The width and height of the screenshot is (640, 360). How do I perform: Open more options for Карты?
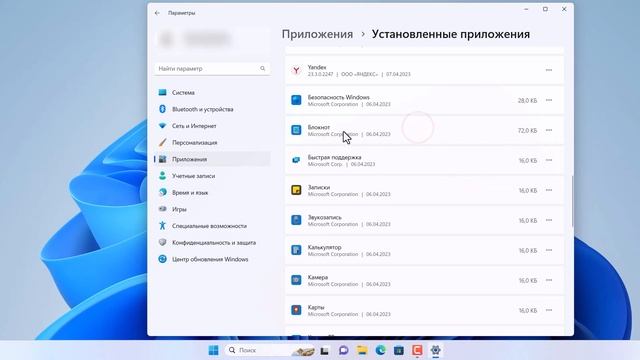tap(549, 310)
